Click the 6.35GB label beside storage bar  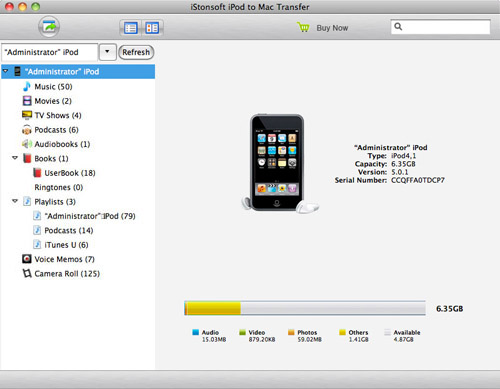click(449, 309)
